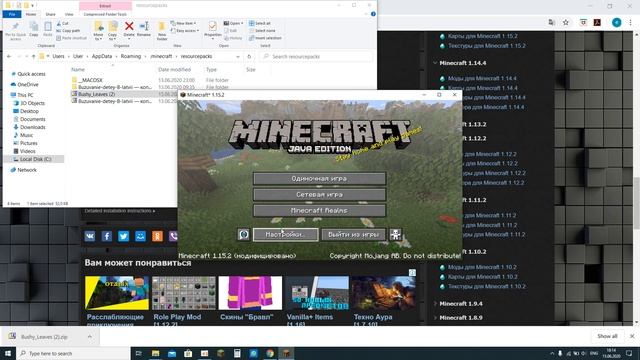
Task: Click Chrome bookmark star icon
Action: [566, 22]
